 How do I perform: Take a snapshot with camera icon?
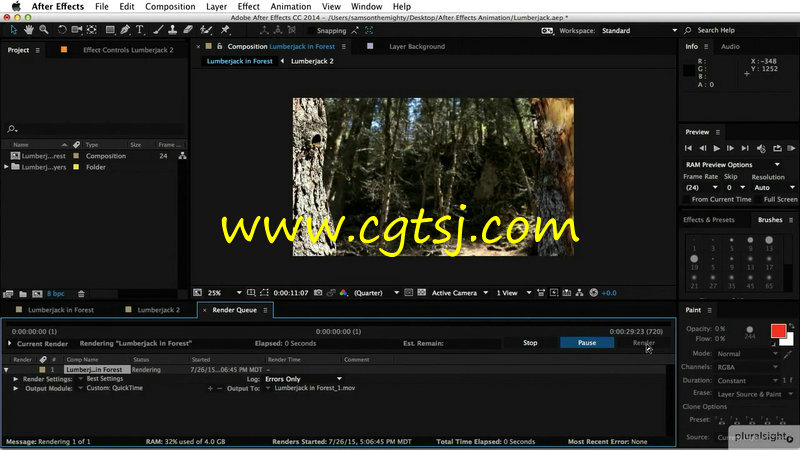pyautogui.click(x=318, y=293)
